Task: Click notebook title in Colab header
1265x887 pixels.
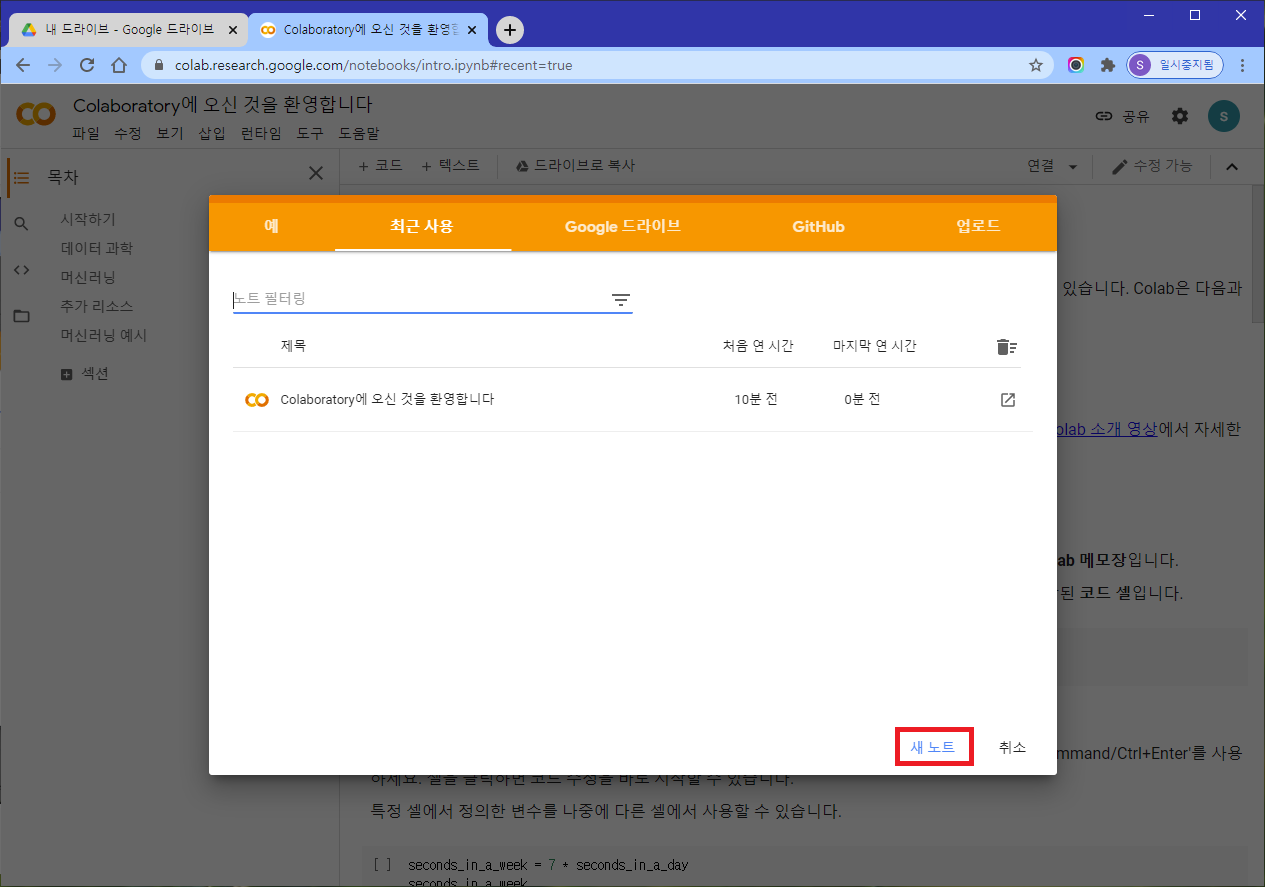Action: click(222, 105)
